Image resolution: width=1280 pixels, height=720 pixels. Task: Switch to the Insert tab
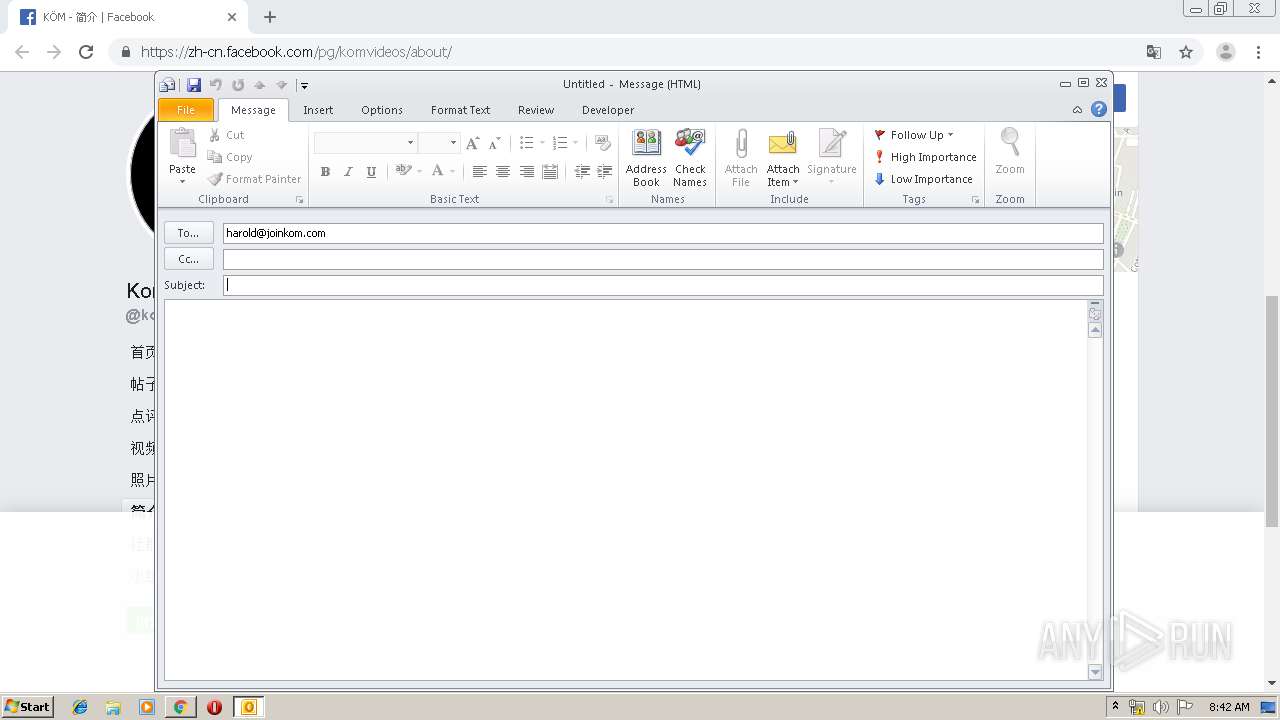tap(318, 110)
